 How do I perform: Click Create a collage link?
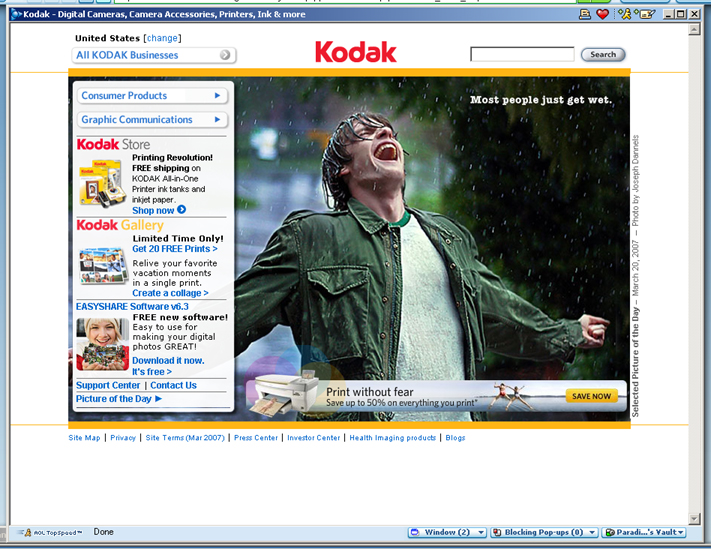click(x=170, y=293)
